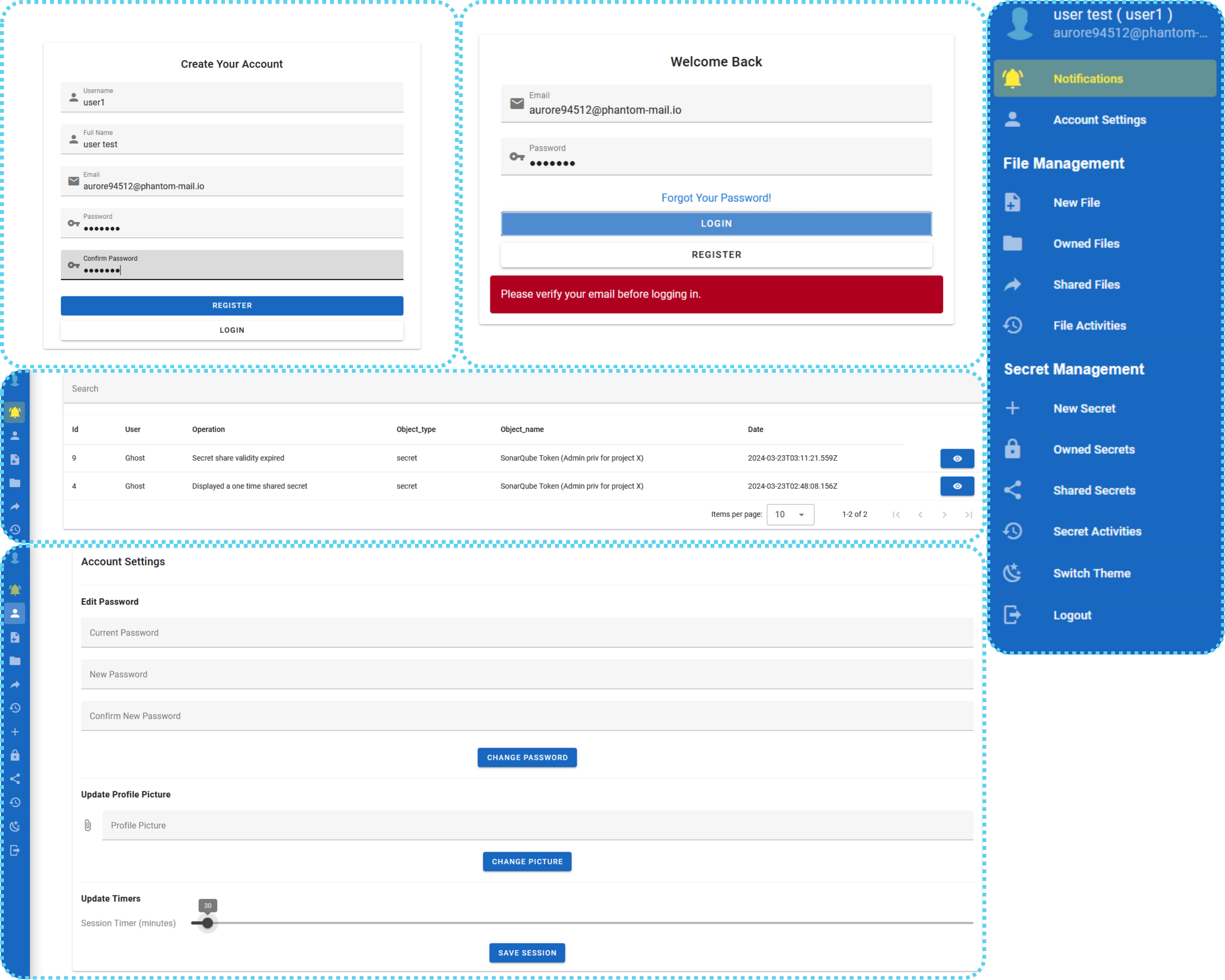Screen dimensions: 1225x980
Task: Click the Owned Files folder icon in expanded sidebar
Action: 1012,244
